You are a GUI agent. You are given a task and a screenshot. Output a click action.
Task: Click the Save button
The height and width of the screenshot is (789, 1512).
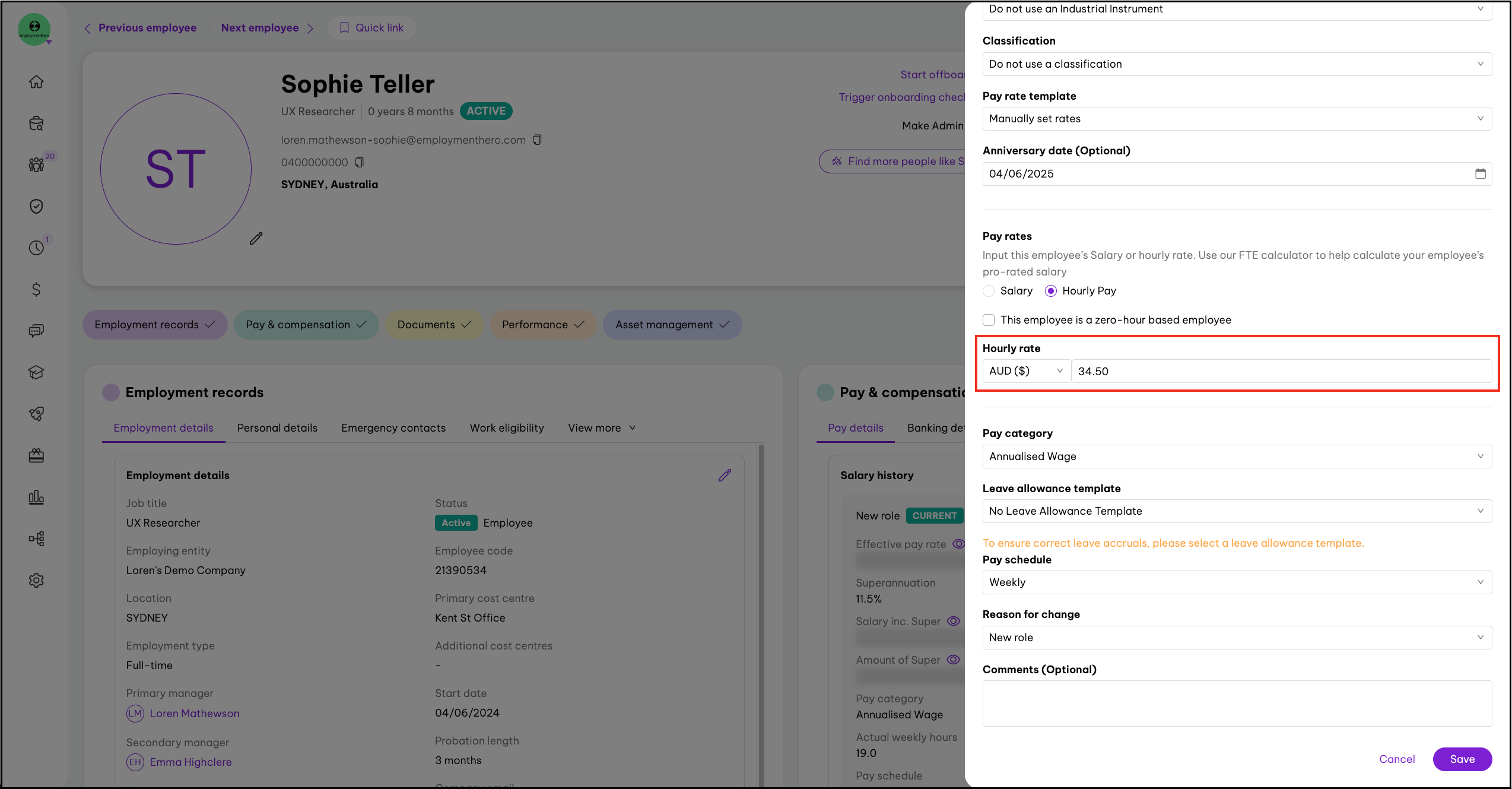point(1462,759)
